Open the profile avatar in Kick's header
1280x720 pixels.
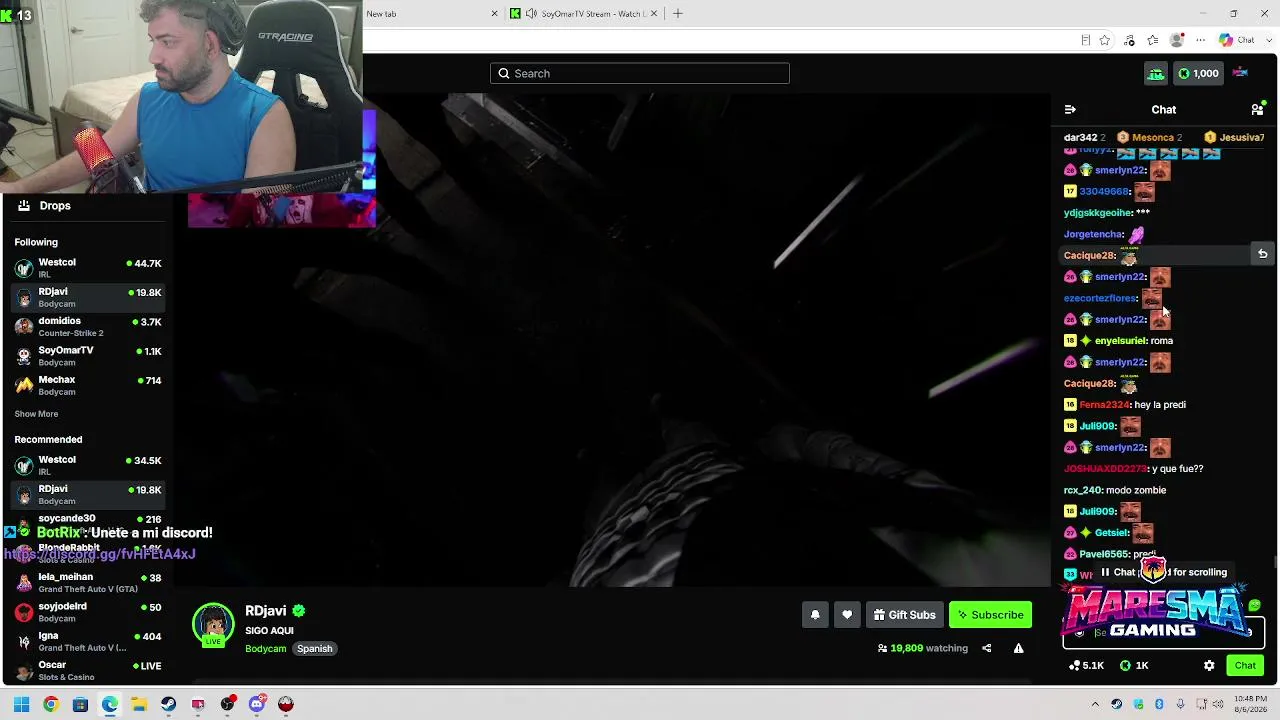1240,72
